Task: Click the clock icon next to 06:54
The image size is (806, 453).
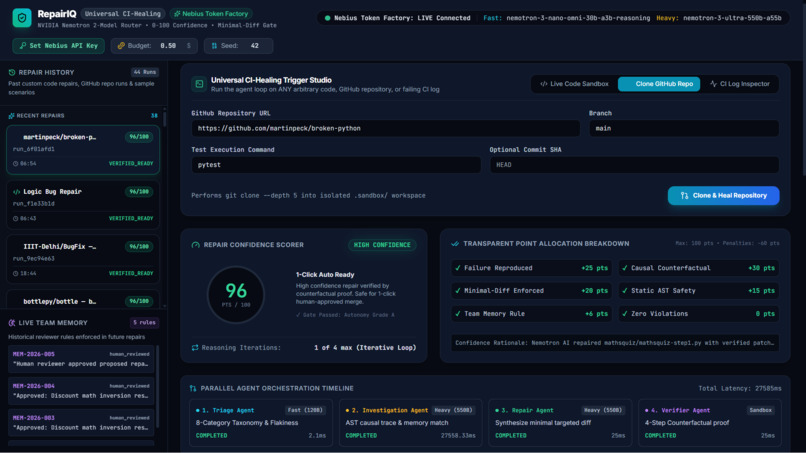Action: [15, 164]
